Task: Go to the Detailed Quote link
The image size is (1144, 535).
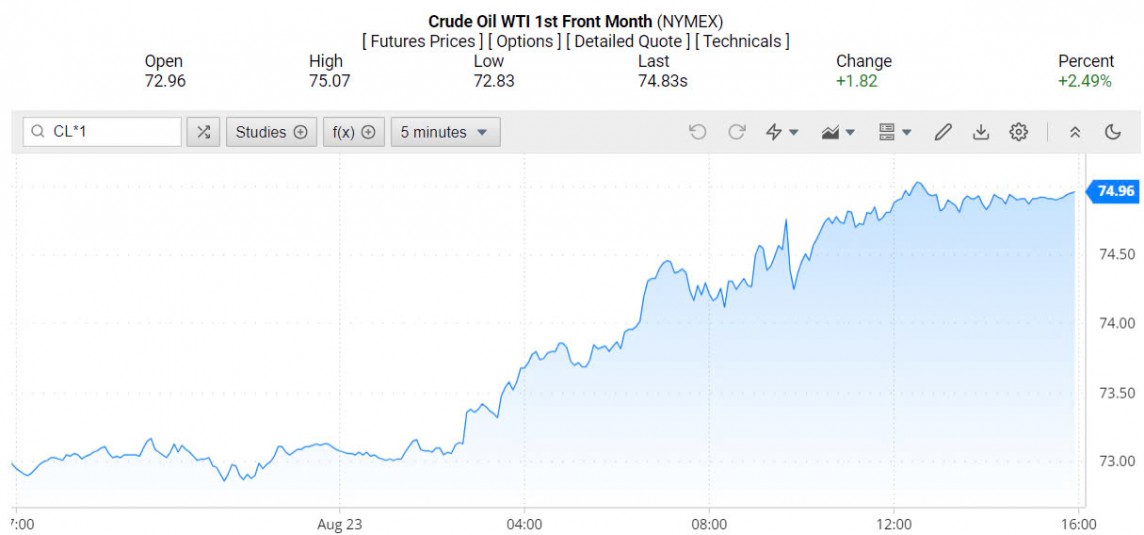Action: pos(627,41)
